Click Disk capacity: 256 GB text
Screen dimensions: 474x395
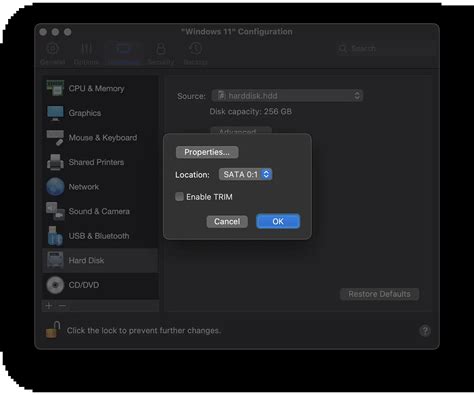tap(251, 111)
